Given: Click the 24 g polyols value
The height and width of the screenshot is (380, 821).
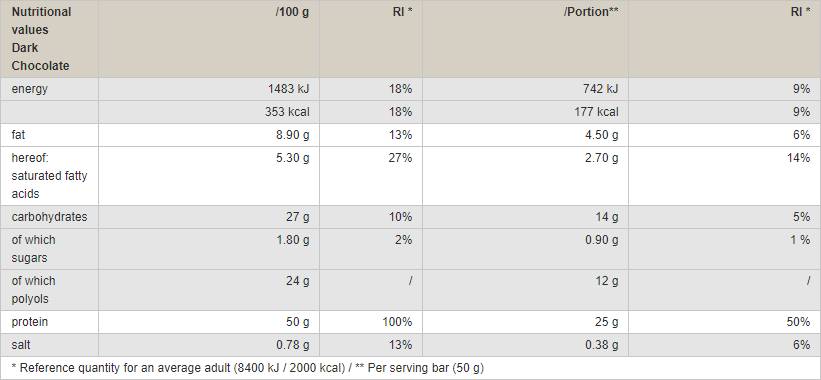Looking at the screenshot, I should pos(298,281).
